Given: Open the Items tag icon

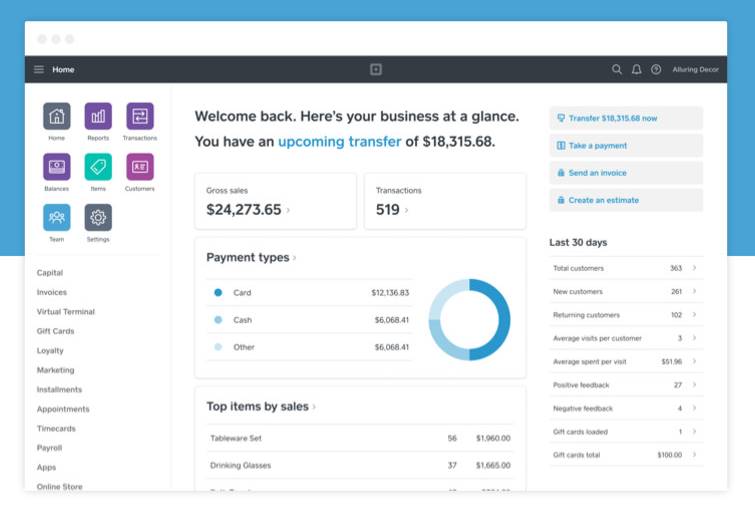Looking at the screenshot, I should click(98, 167).
